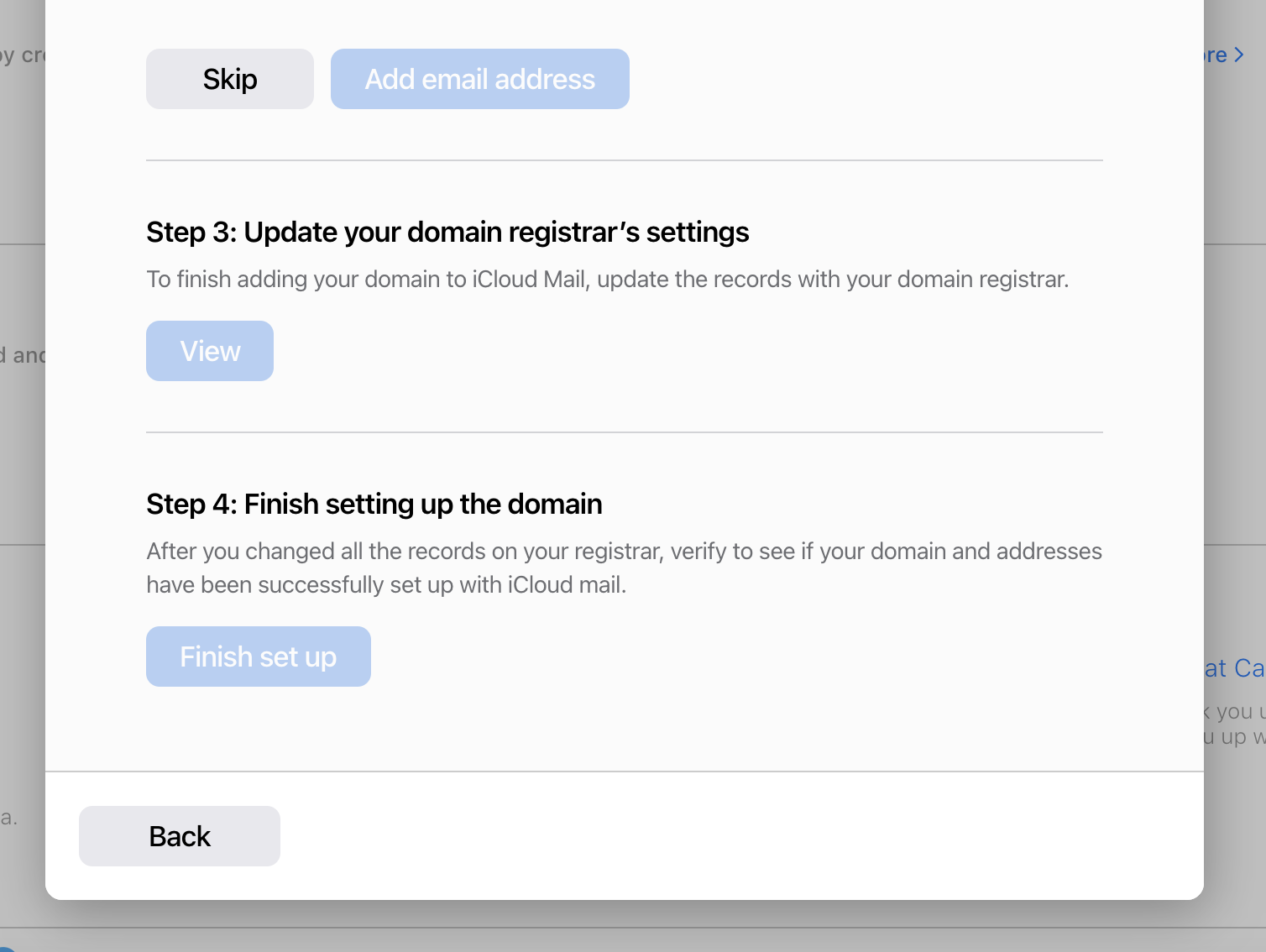Click the Step 4 Finish setting up heading
The image size is (1266, 952).
pyautogui.click(x=374, y=504)
